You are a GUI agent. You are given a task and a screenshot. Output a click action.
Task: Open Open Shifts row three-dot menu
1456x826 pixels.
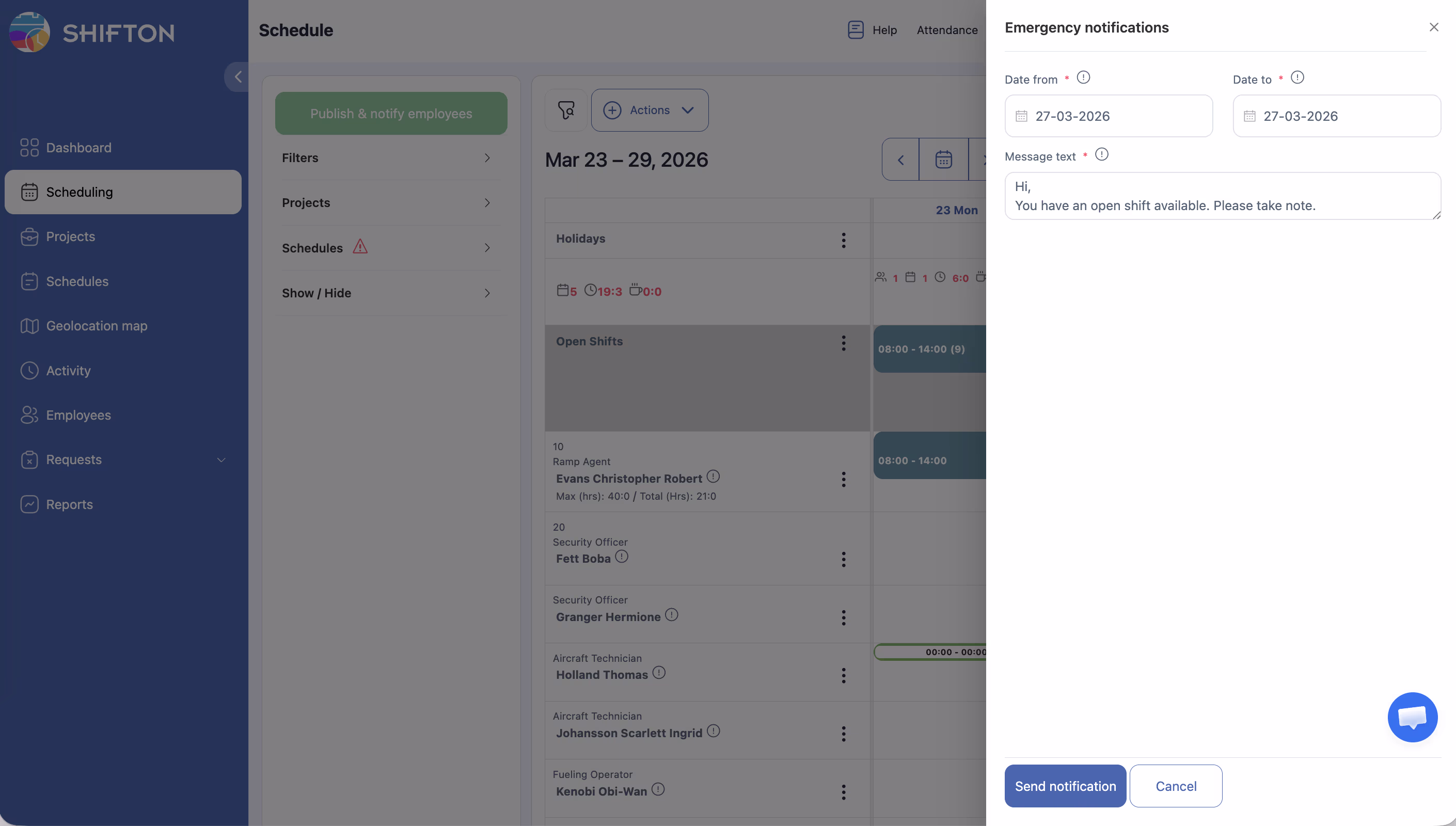pos(844,343)
